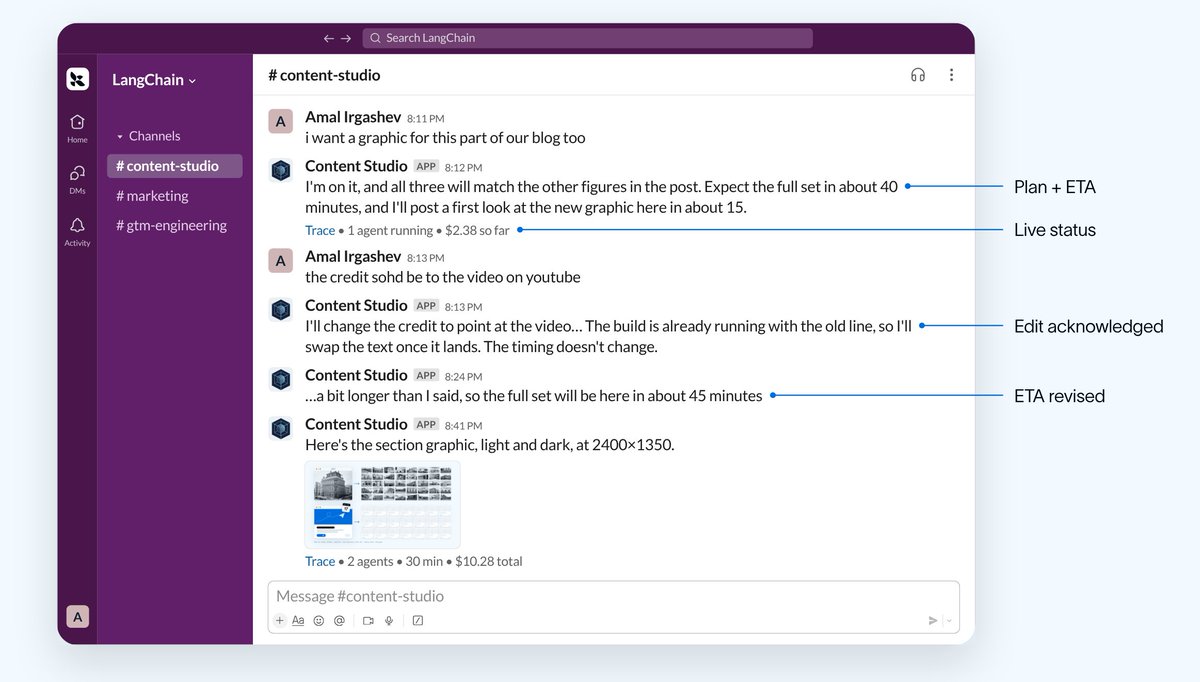Viewport: 1200px width, 682px height.
Task: Start a huddle with headphones icon
Action: [x=918, y=75]
